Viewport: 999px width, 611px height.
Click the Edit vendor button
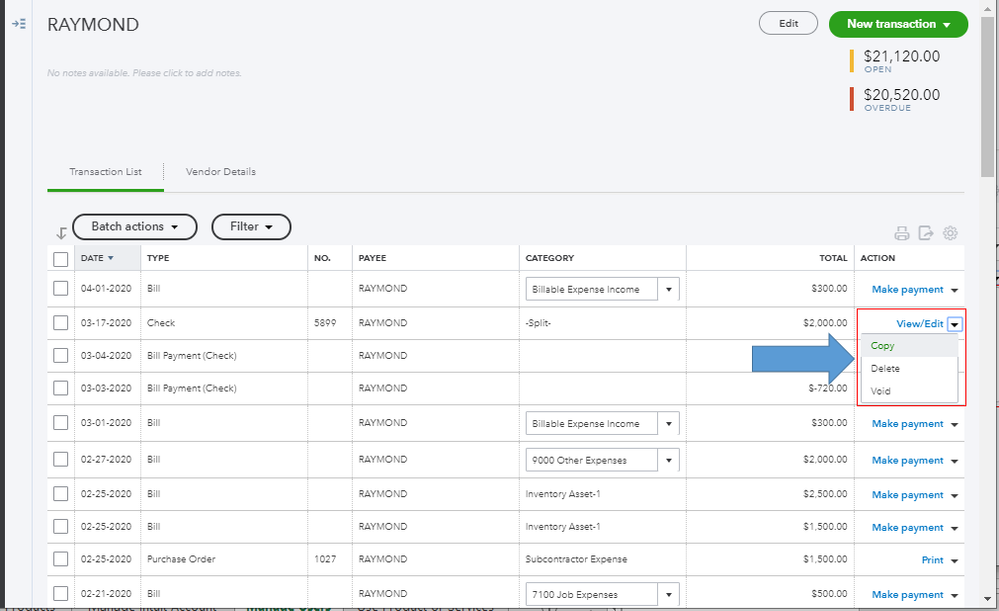point(788,24)
